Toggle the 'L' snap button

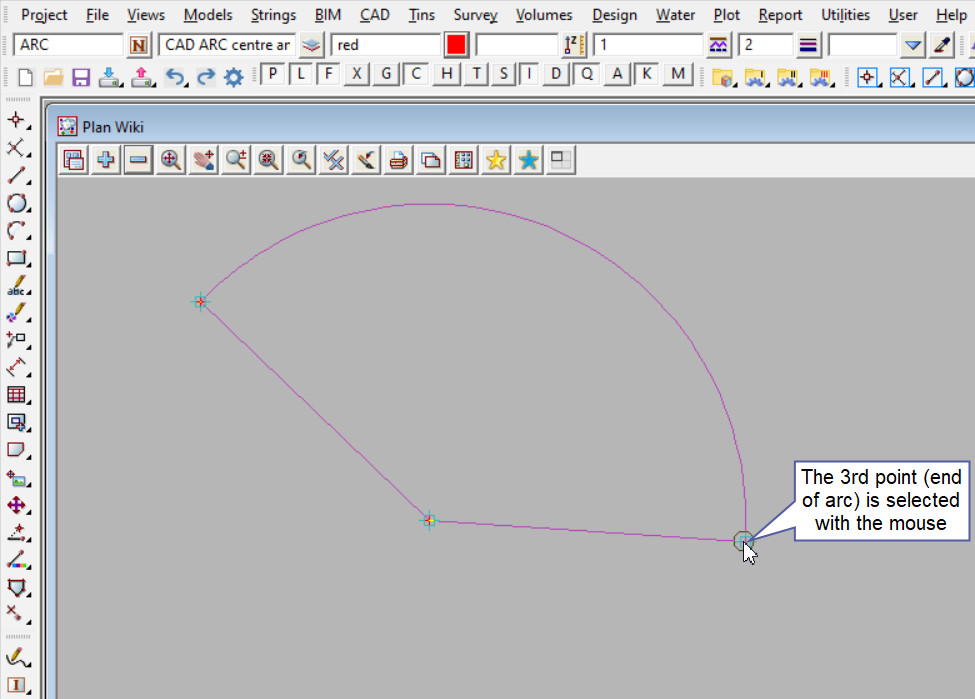pyautogui.click(x=301, y=75)
